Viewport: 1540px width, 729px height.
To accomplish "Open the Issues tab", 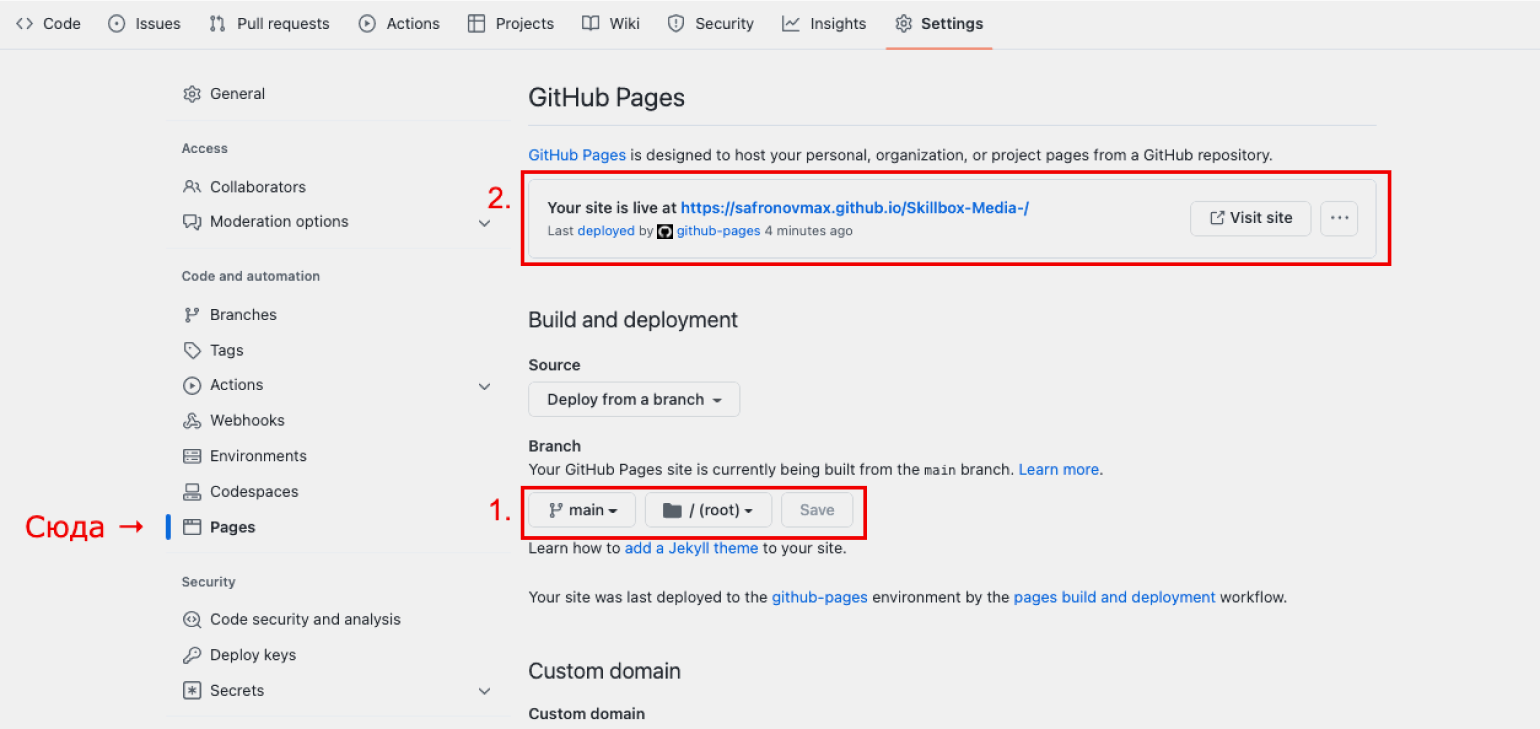I will (144, 23).
